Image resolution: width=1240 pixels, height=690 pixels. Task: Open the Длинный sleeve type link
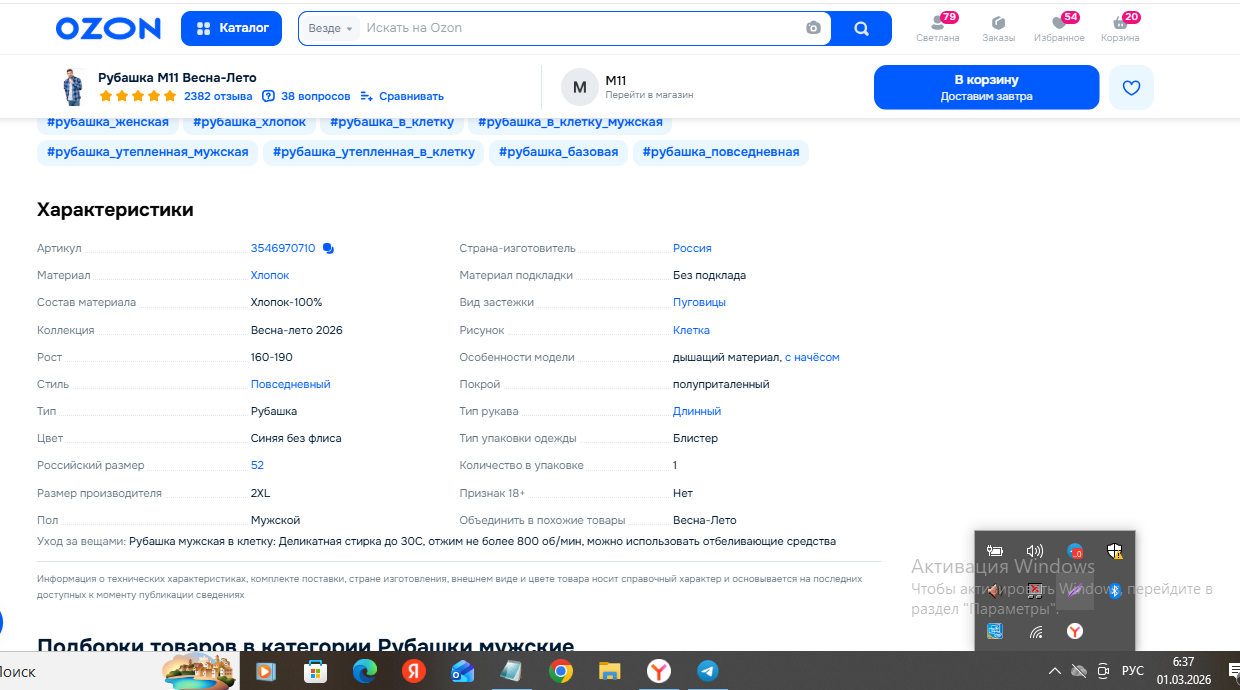tap(697, 411)
